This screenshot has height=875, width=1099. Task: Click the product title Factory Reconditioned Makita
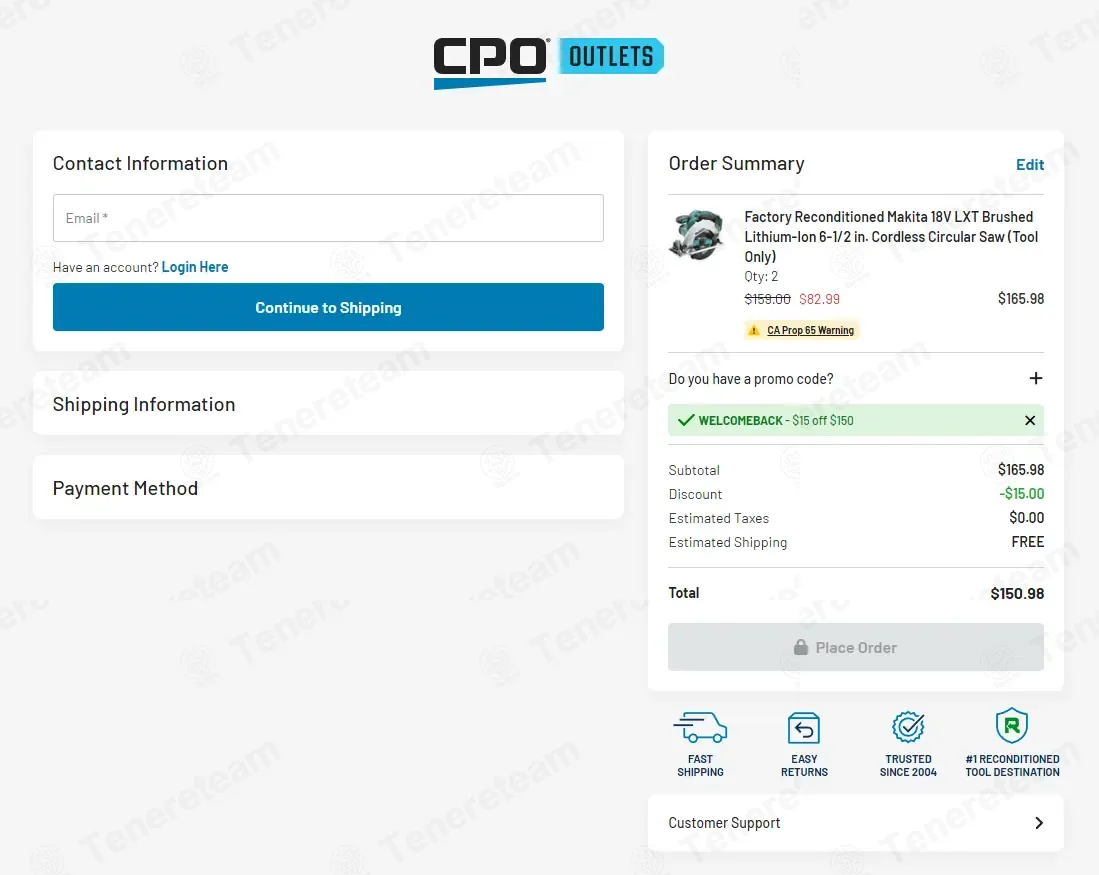point(891,237)
